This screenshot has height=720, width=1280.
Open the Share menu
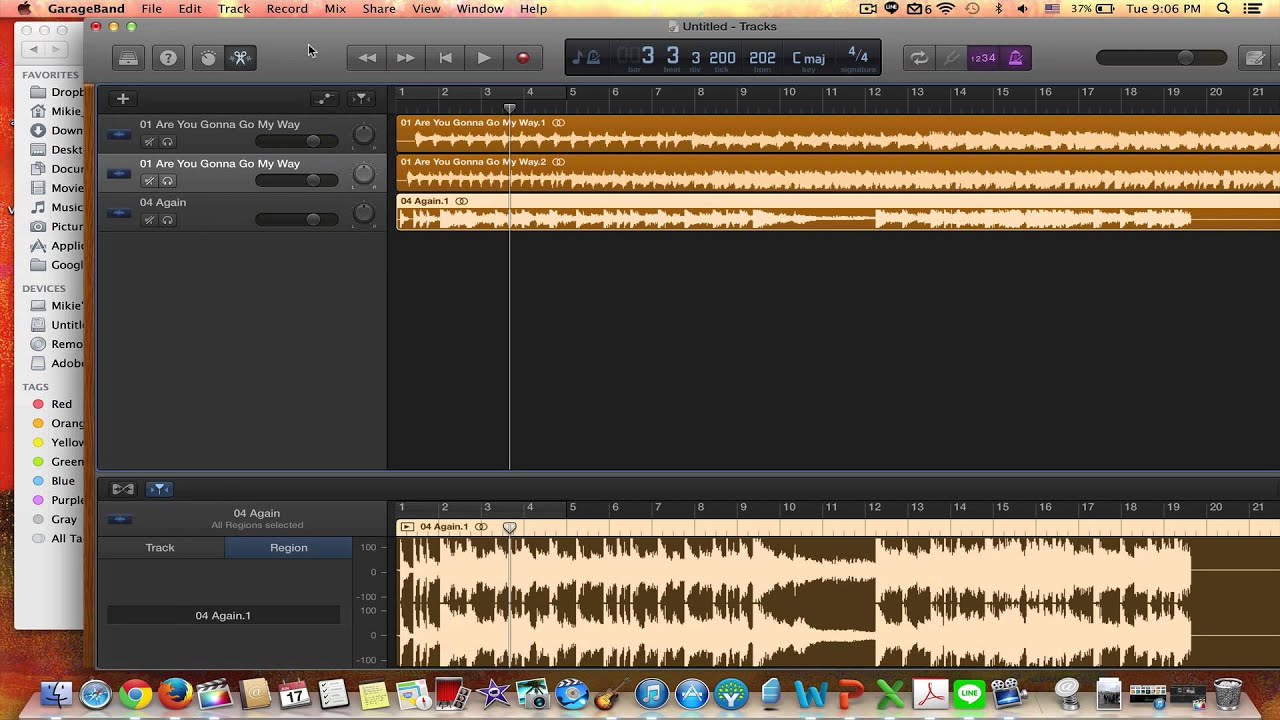pyautogui.click(x=379, y=9)
